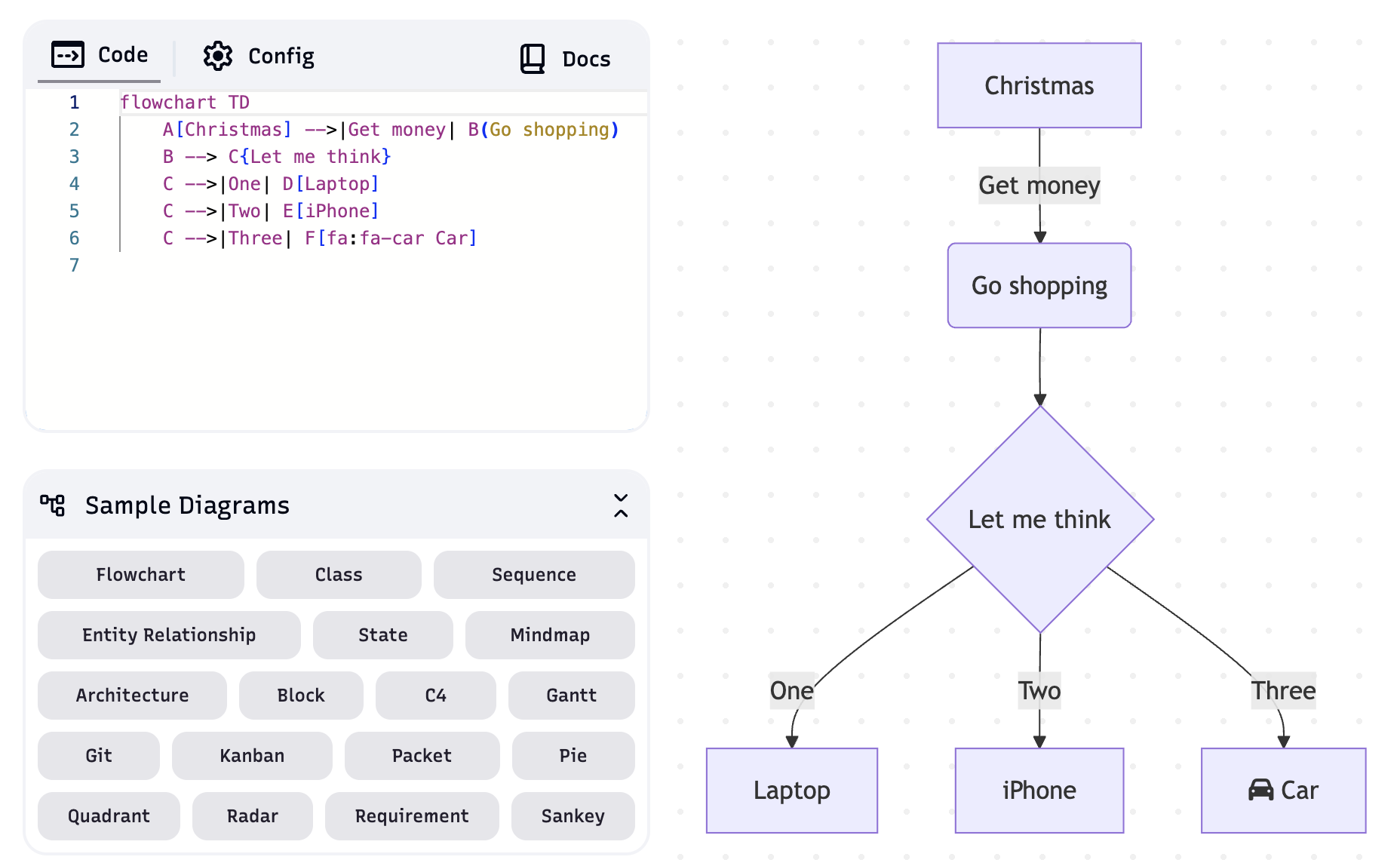The height and width of the screenshot is (863, 1400).
Task: Open the Docs link
Action: click(565, 59)
